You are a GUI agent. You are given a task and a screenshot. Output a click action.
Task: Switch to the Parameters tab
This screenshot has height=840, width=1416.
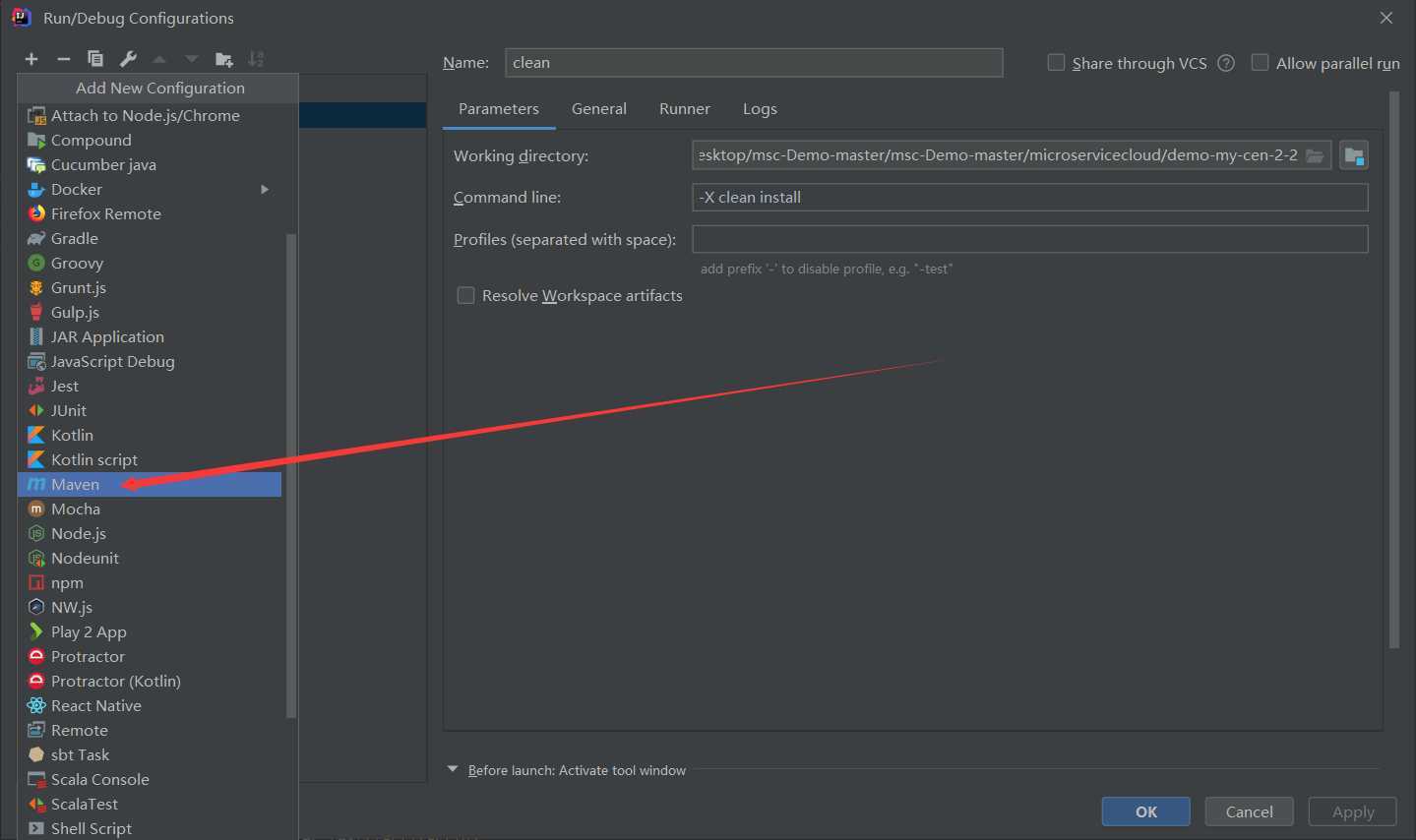pyautogui.click(x=499, y=109)
